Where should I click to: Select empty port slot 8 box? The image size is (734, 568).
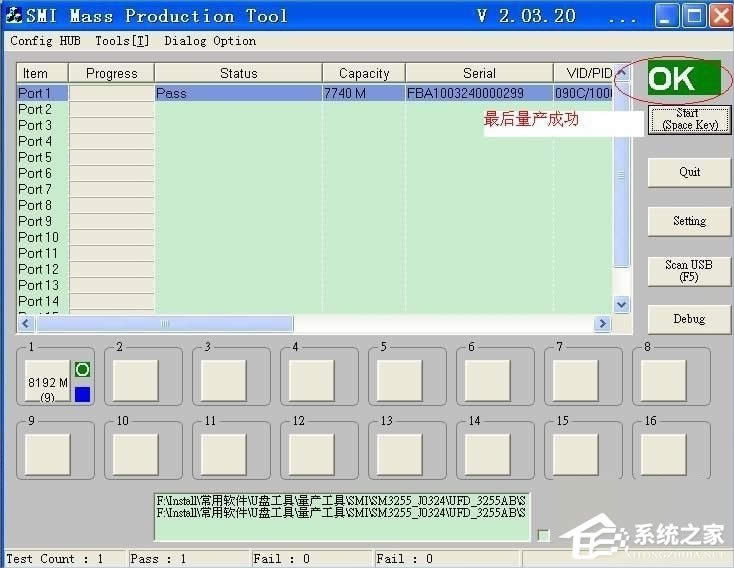click(664, 380)
